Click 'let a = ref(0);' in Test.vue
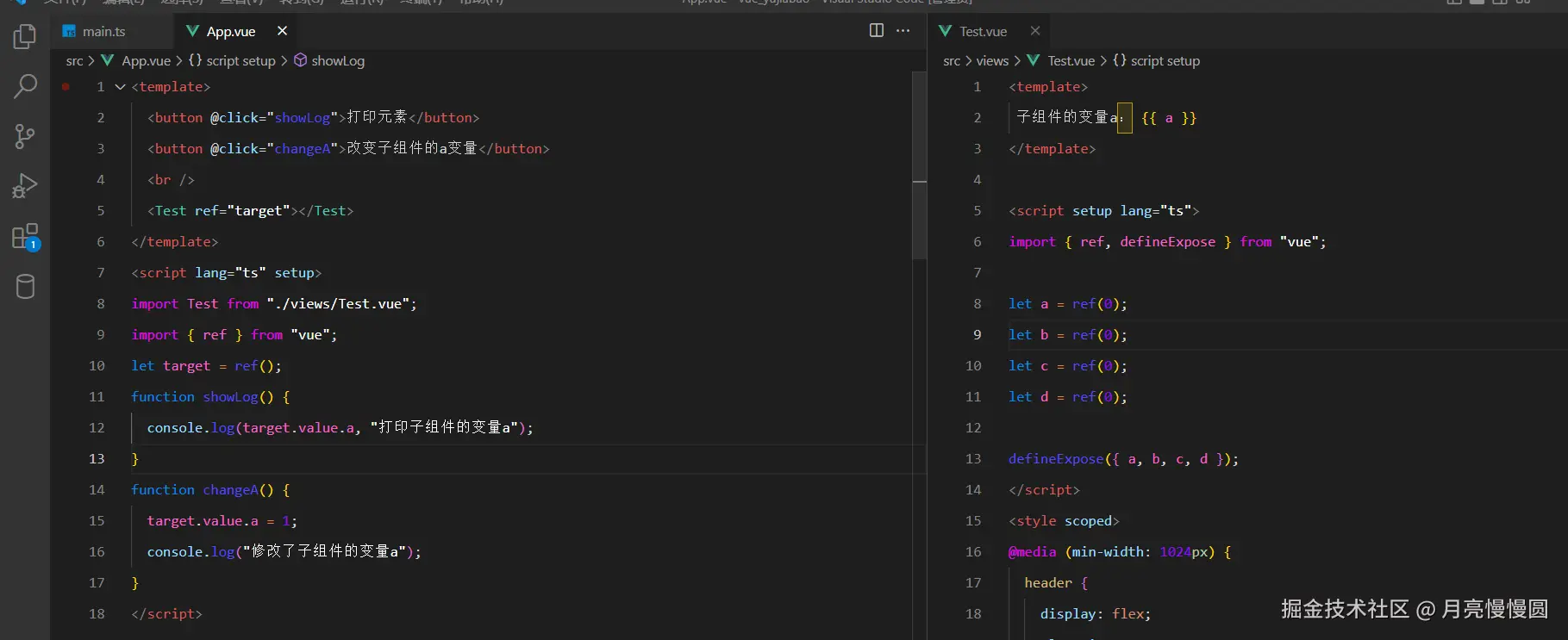Screen dimensions: 1568x640 [1067, 304]
